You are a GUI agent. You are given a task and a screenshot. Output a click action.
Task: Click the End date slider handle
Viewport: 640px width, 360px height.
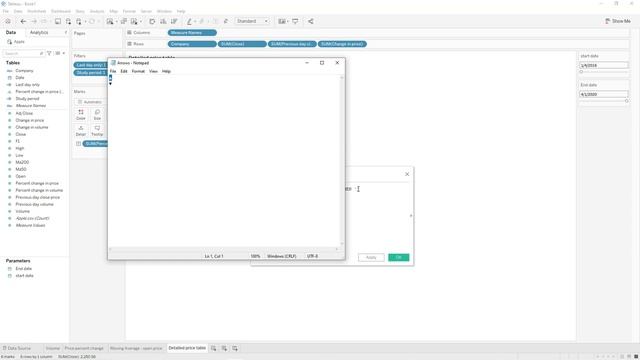(627, 101)
